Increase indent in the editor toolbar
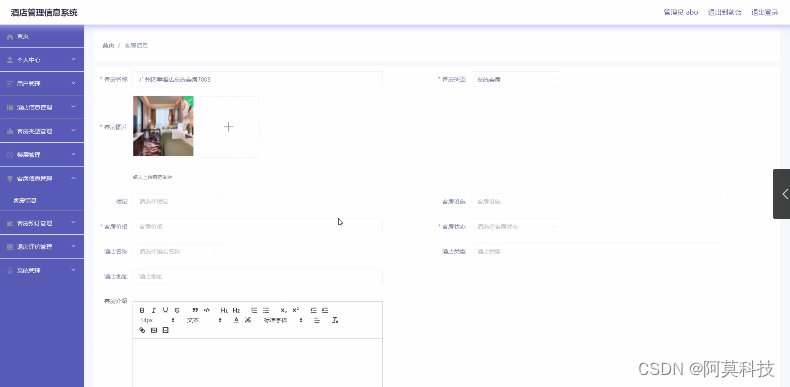 325,310
